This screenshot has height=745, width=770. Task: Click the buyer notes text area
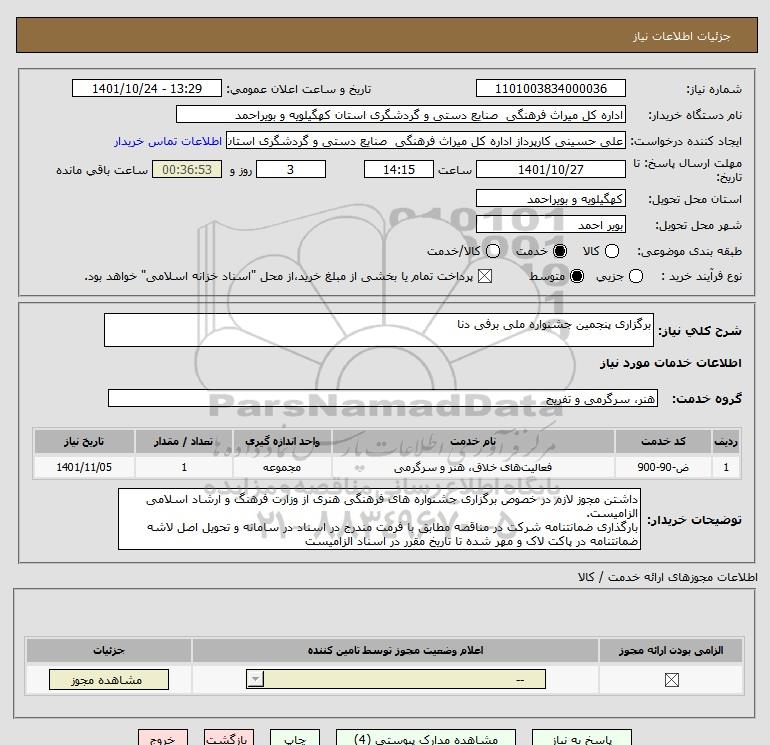click(x=379, y=519)
